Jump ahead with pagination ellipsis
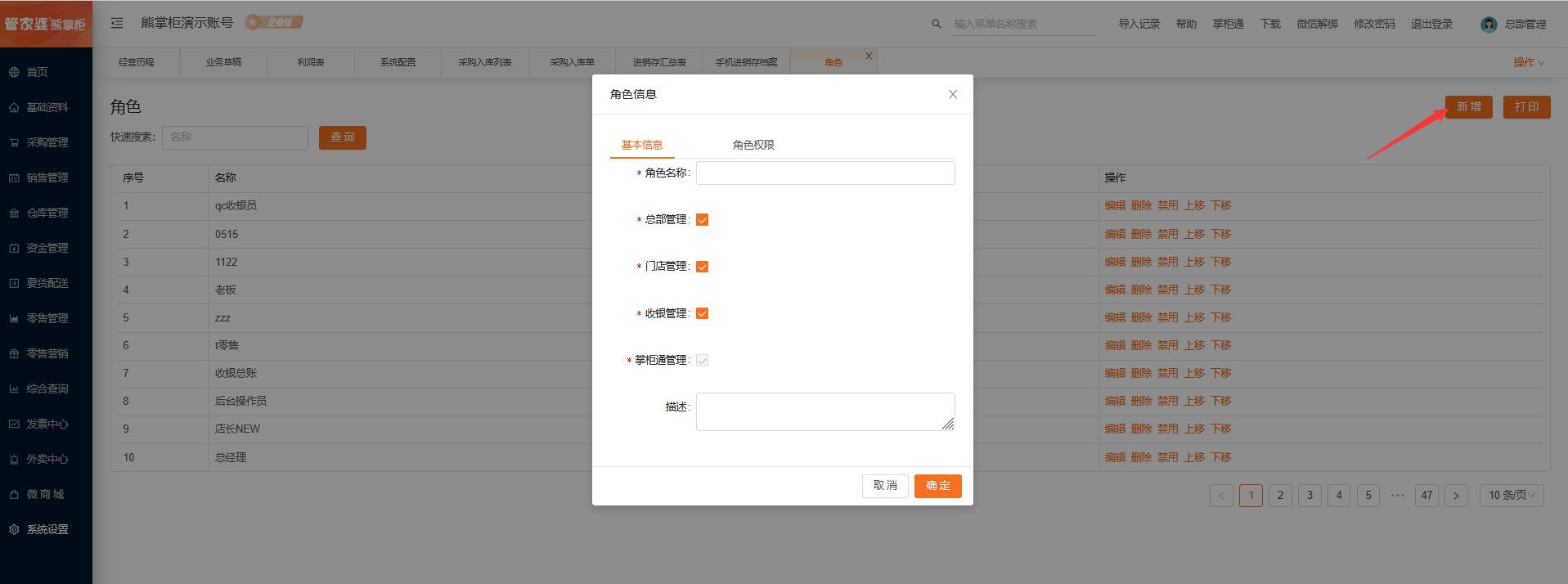 click(1398, 495)
